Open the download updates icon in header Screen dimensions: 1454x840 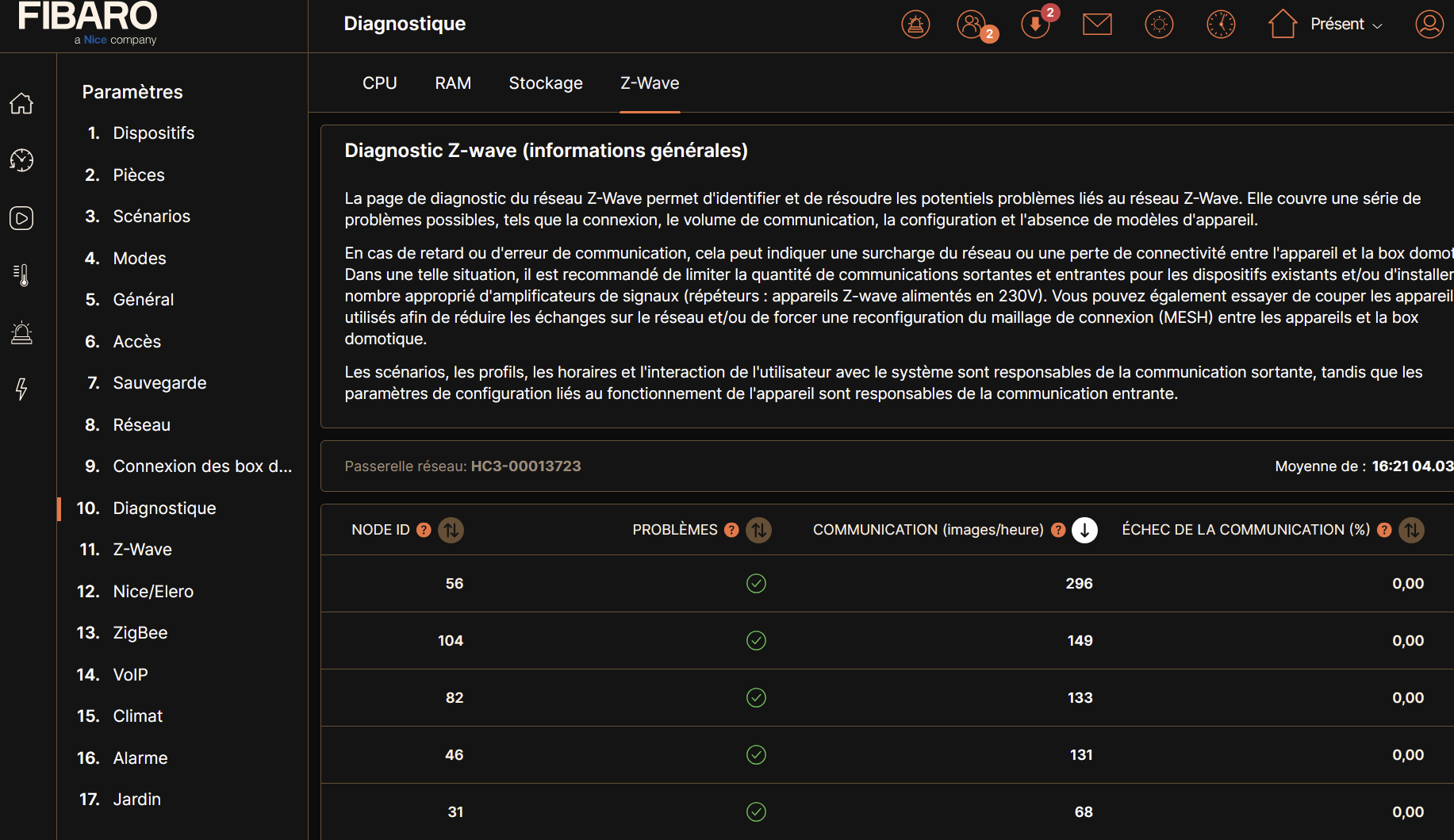pyautogui.click(x=1035, y=25)
